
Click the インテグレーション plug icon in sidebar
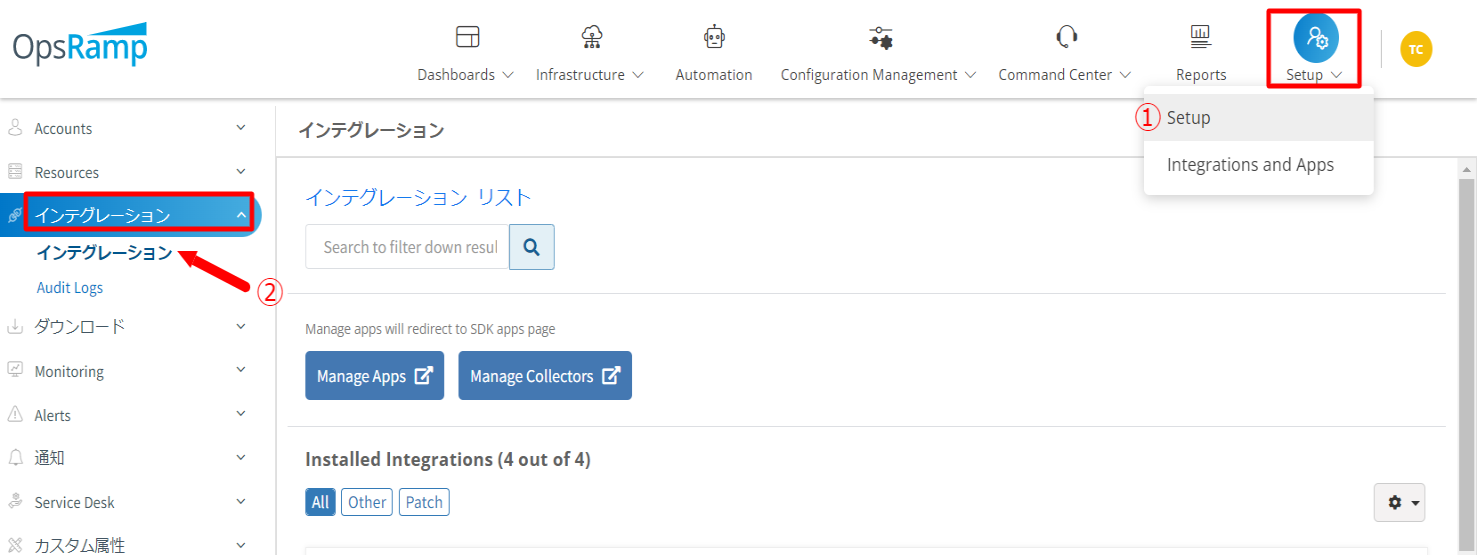(x=14, y=216)
